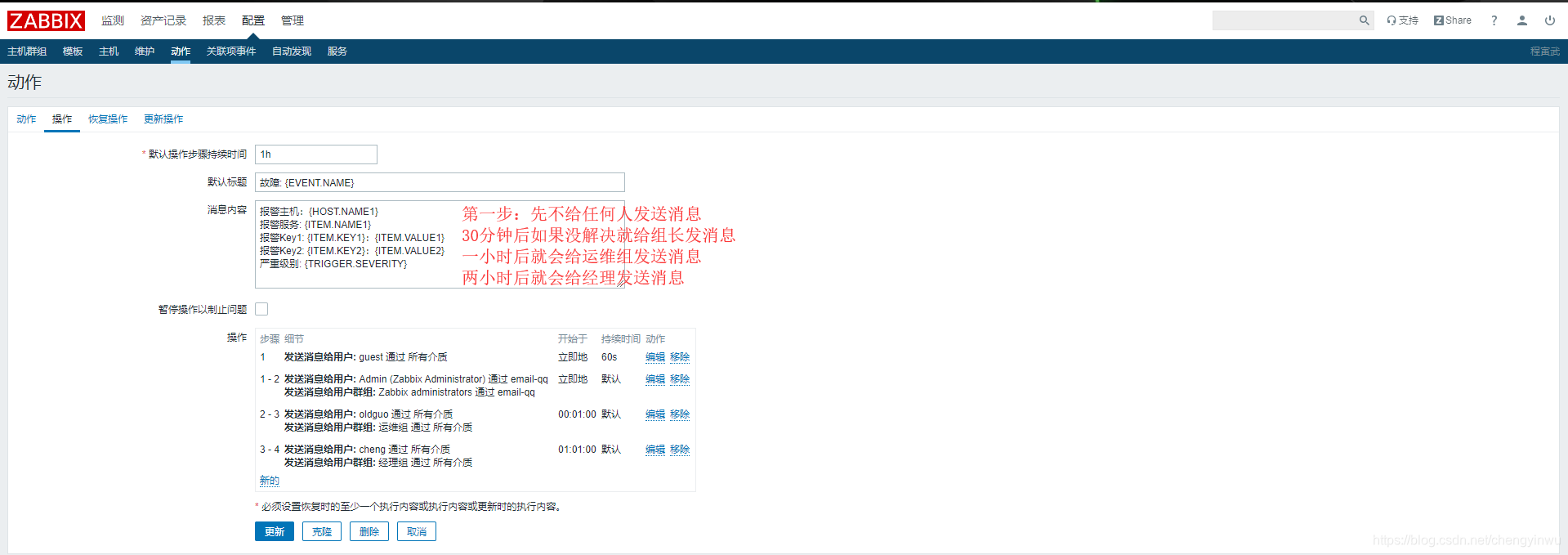Viewport: 1568px width, 555px height.
Task: Switch to the 动作 tab
Action: coord(26,119)
